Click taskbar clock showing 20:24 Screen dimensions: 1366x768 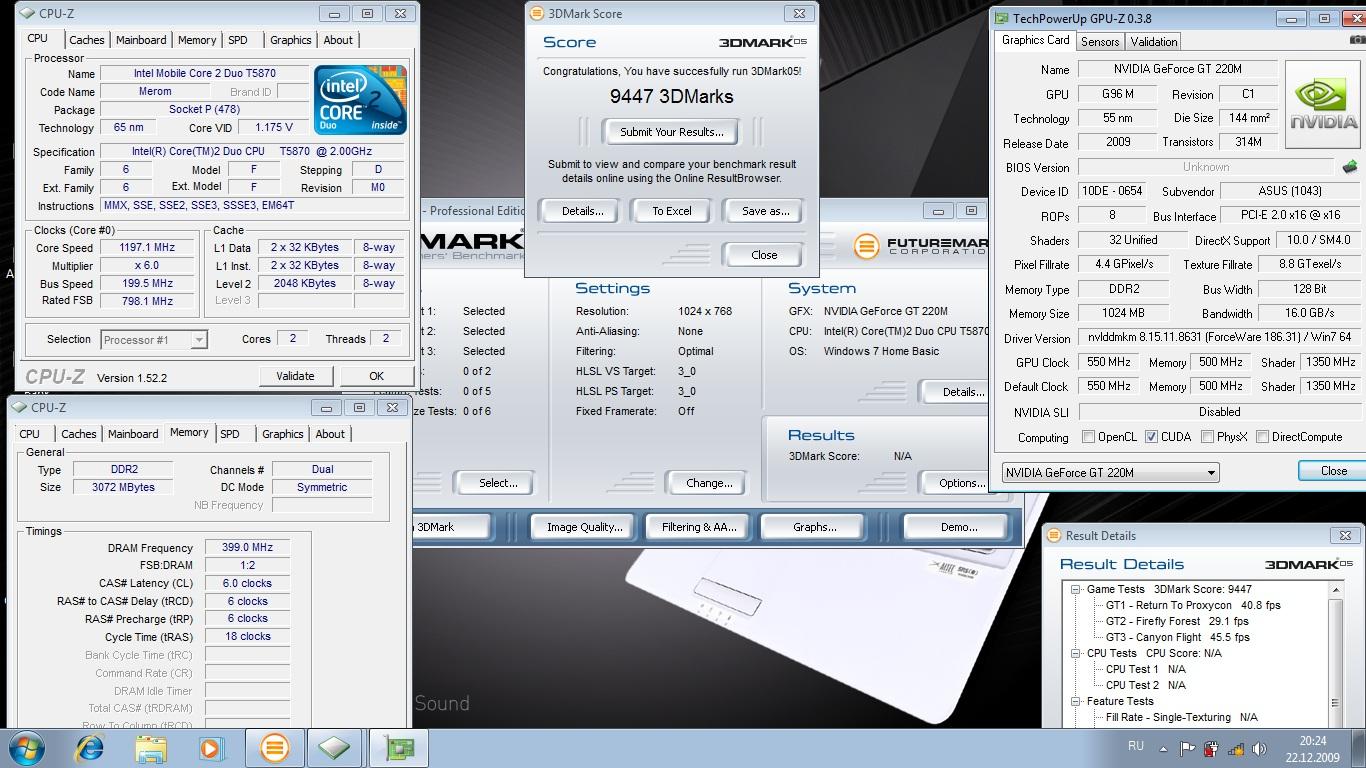click(x=1313, y=748)
